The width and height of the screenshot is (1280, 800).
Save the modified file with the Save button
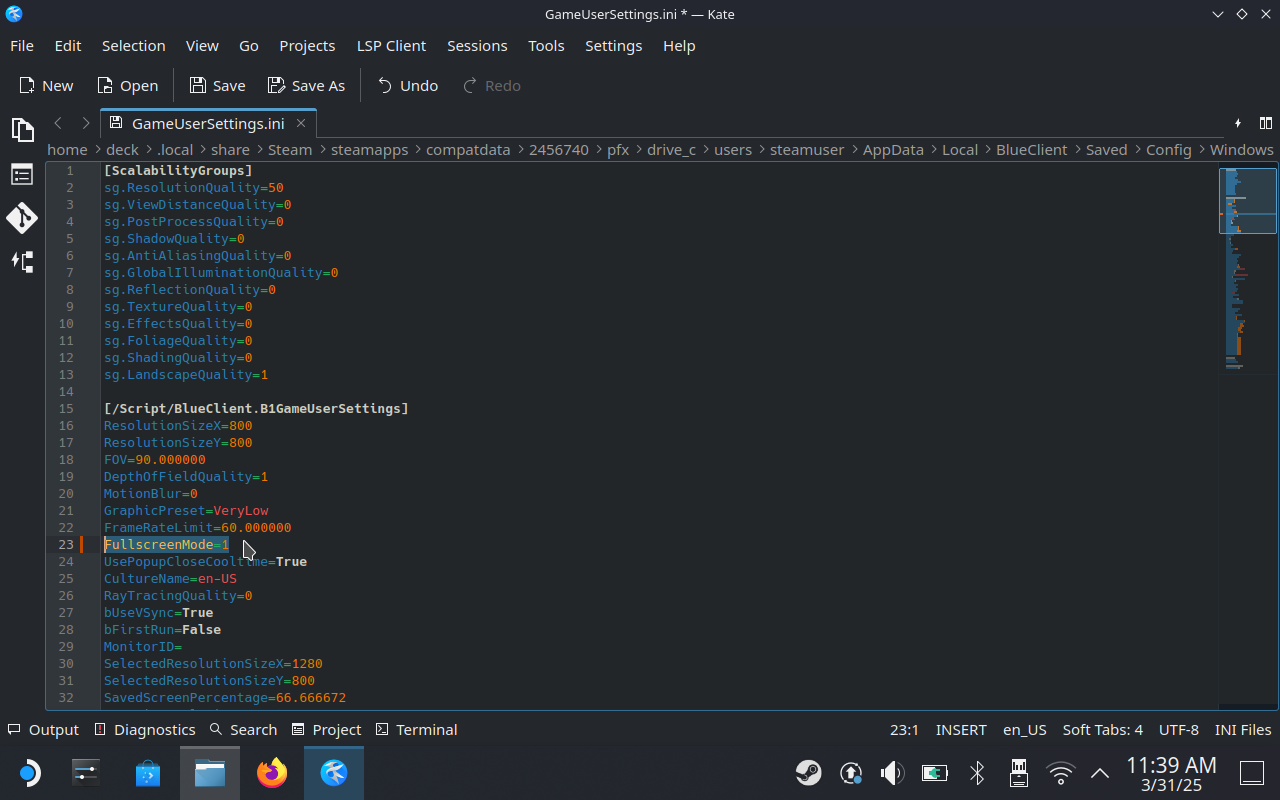pyautogui.click(x=217, y=85)
